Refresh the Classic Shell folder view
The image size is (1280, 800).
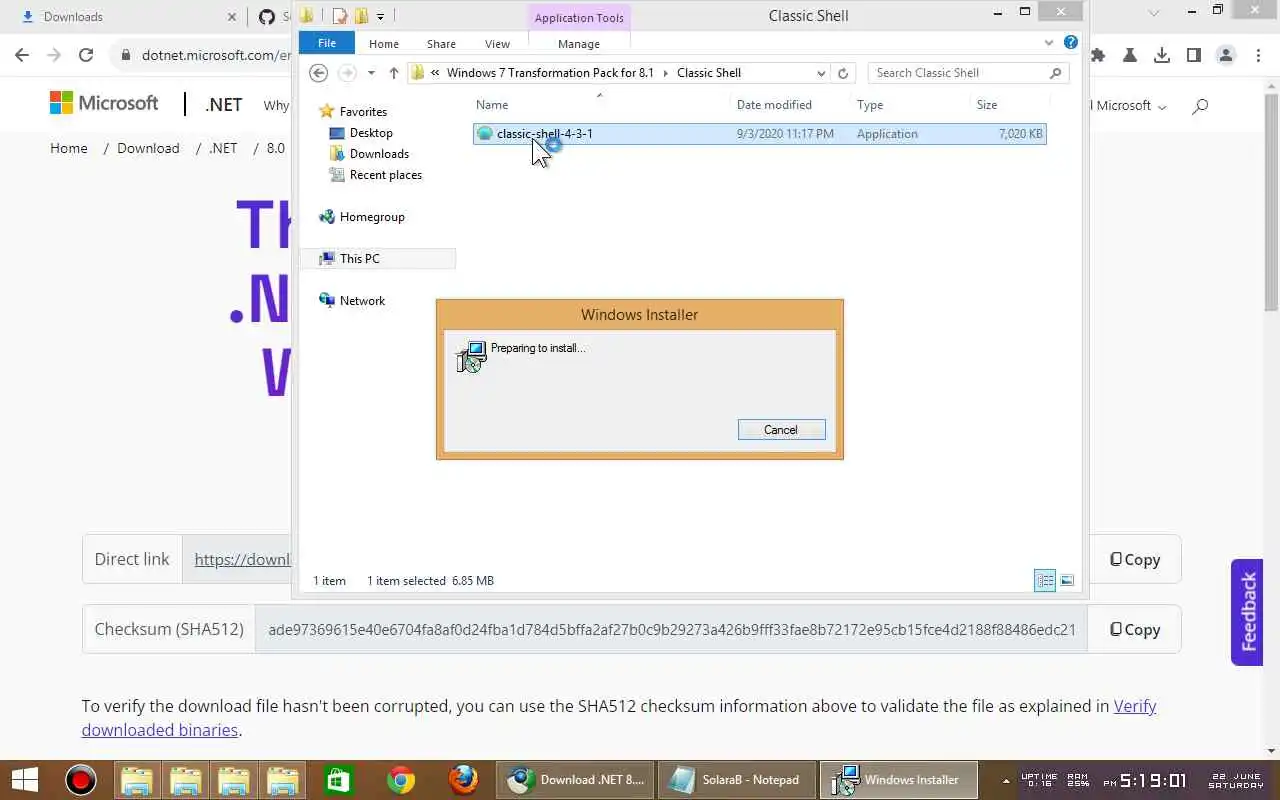[843, 73]
